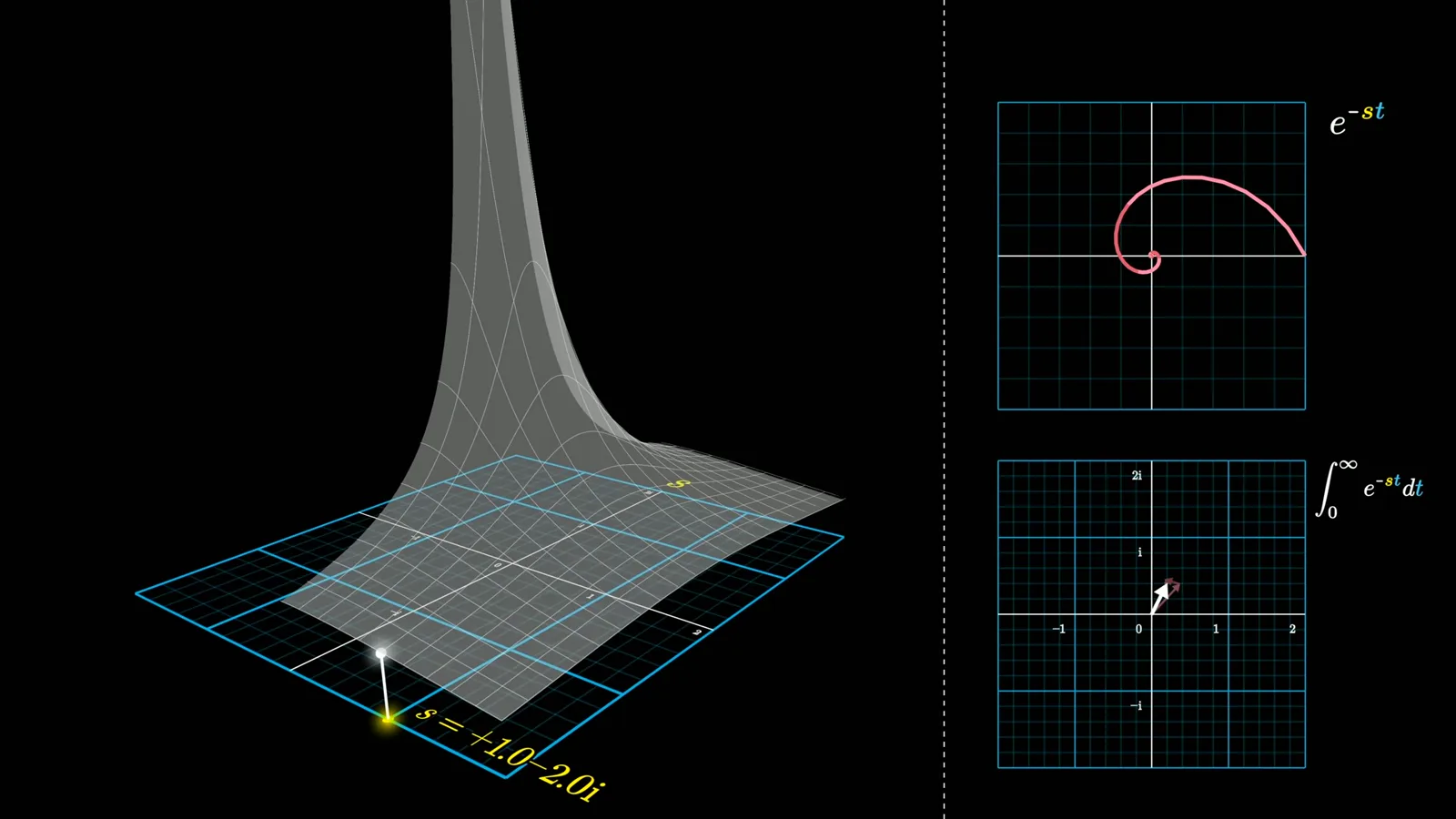The width and height of the screenshot is (1456, 819).
Task: Click the "−1" axis label
Action: tap(1058, 629)
